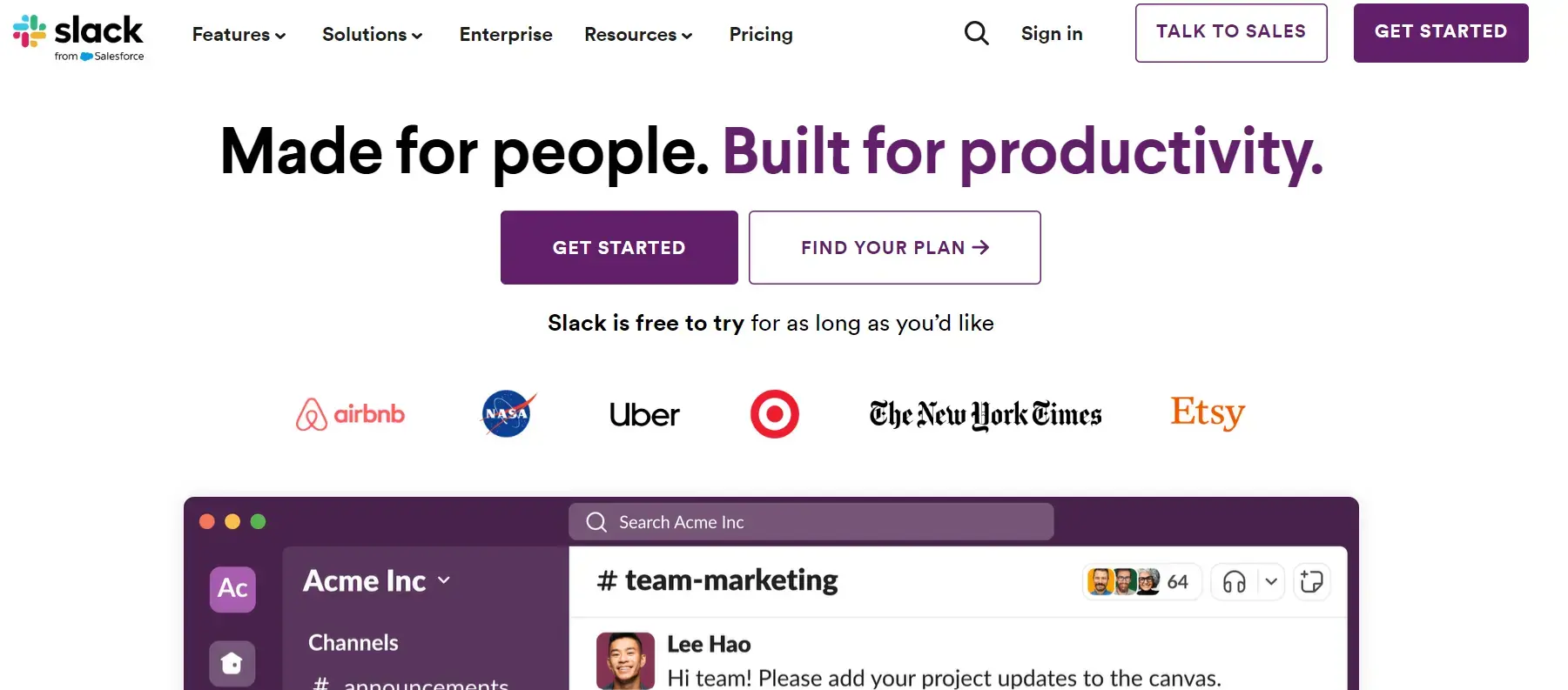Click the Search Acme Inc field
Screen dimensions: 1568x690
pos(810,521)
